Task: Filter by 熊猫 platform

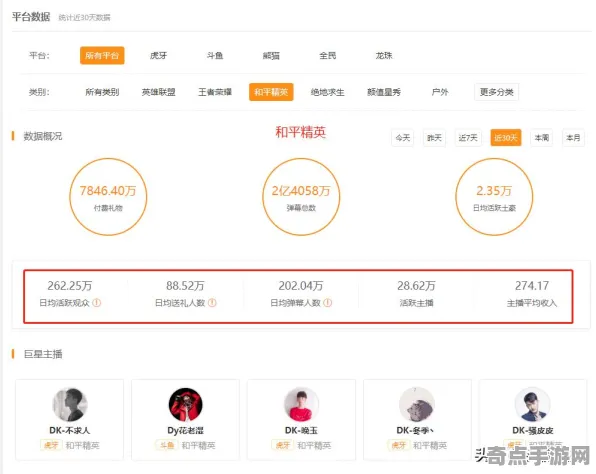Action: pos(271,55)
